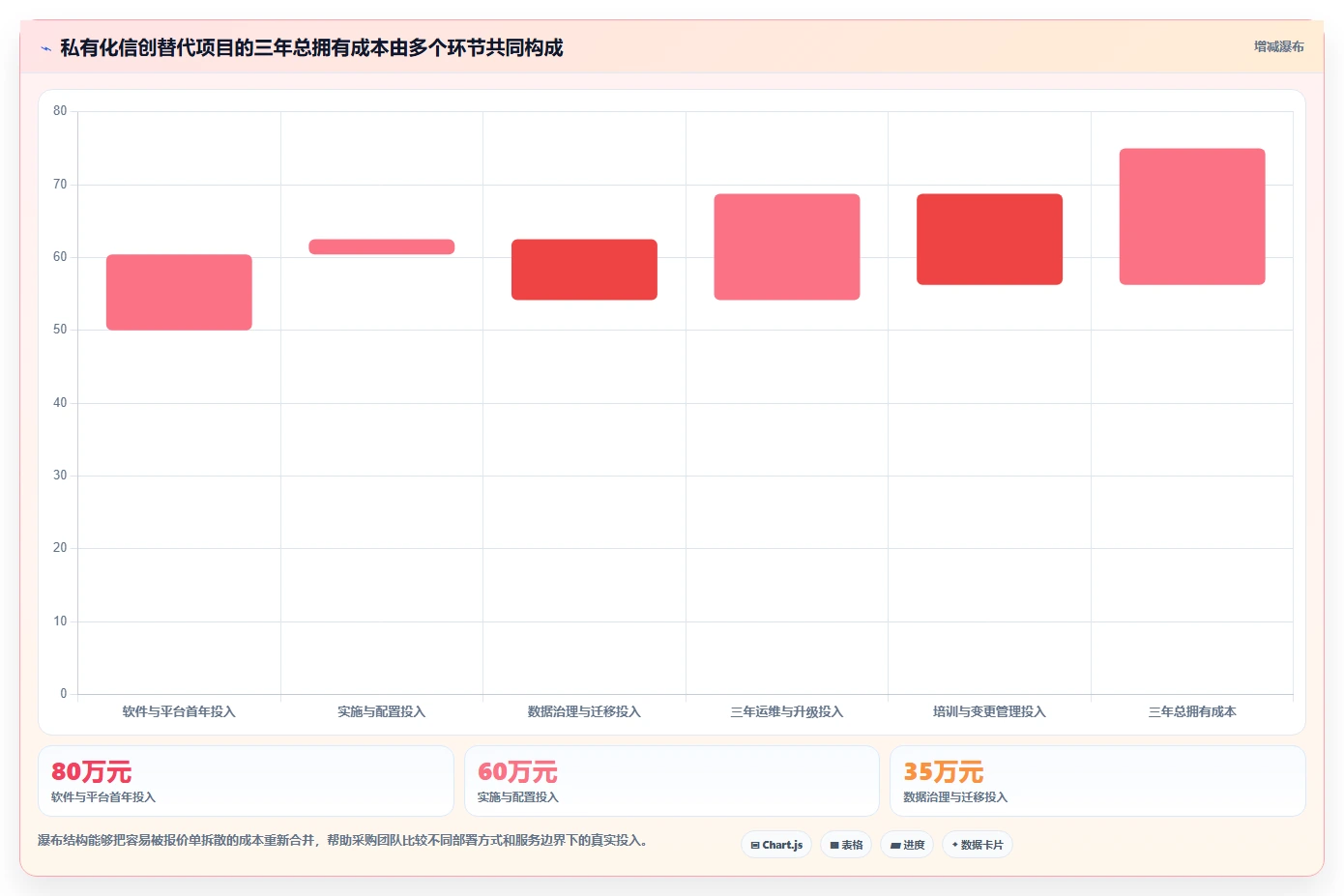Click x-axis label 三年总拥有成本
Image resolution: width=1344 pixels, height=896 pixels.
tap(1192, 711)
